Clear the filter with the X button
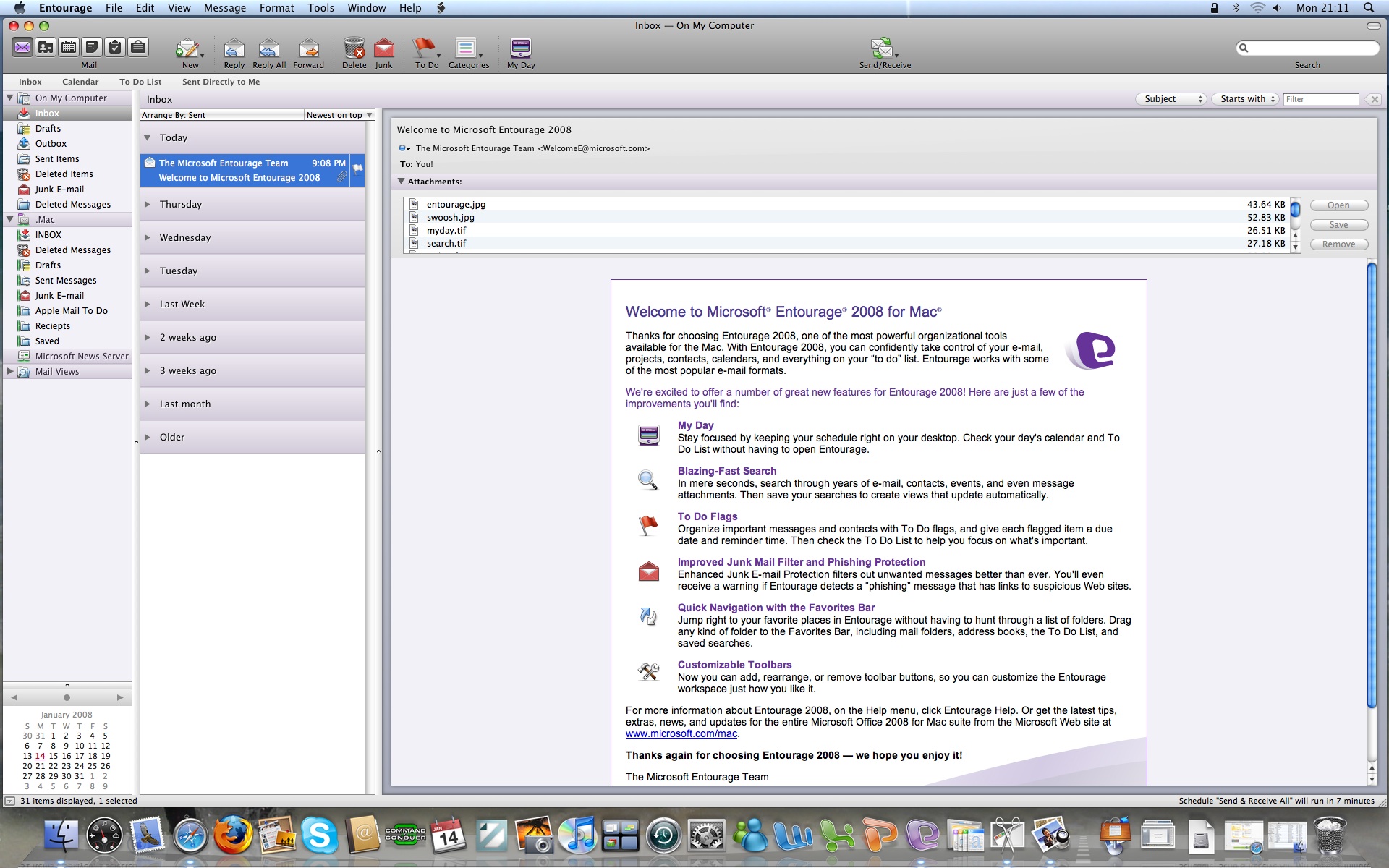The height and width of the screenshot is (868, 1389). tap(1374, 99)
